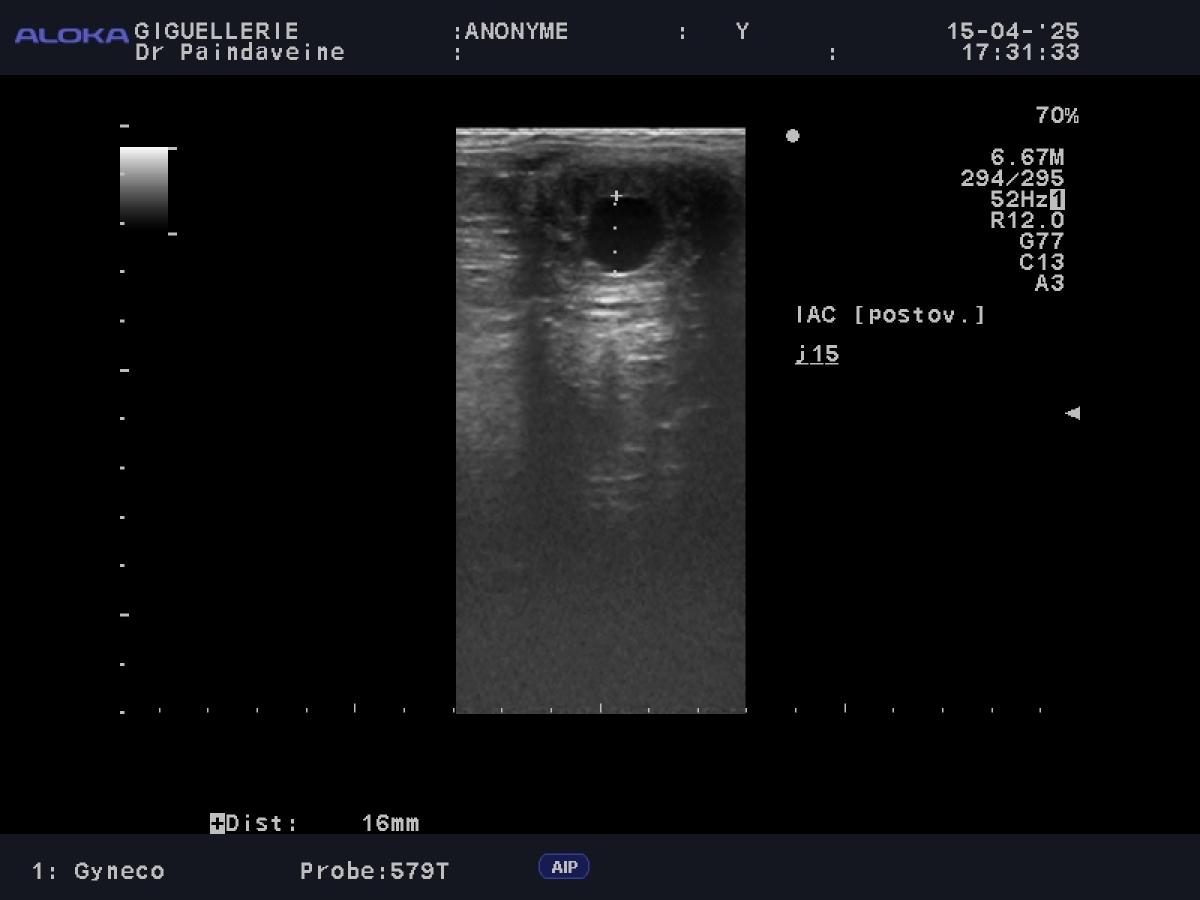Screen dimensions: 1200x900
Task: Click the AIP badge in the status bar
Action: coord(564,867)
